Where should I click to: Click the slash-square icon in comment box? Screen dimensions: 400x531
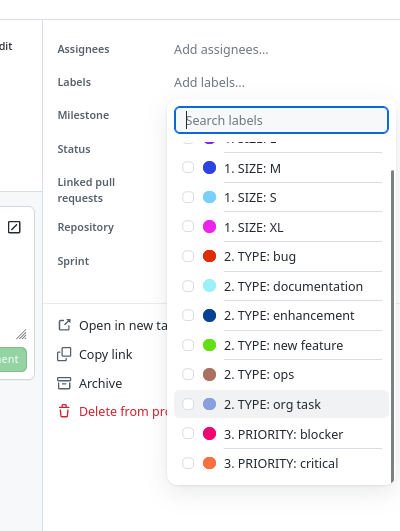(14, 227)
